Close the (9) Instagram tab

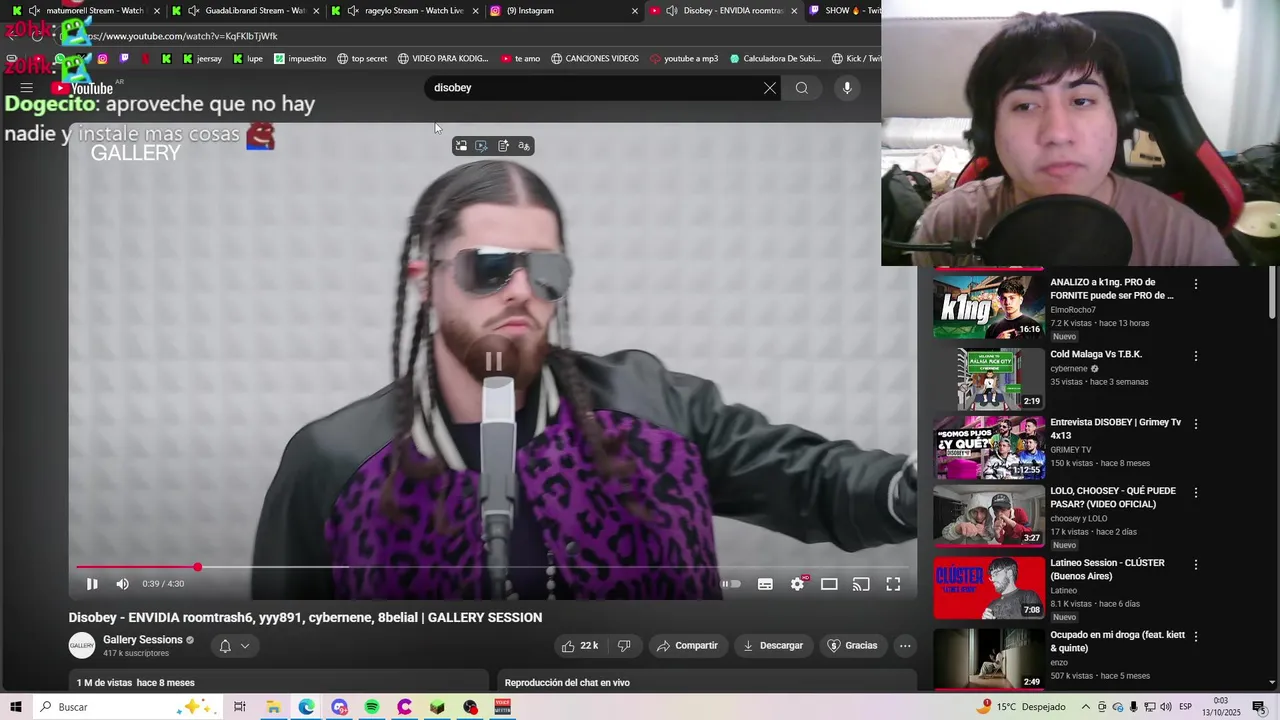(634, 11)
